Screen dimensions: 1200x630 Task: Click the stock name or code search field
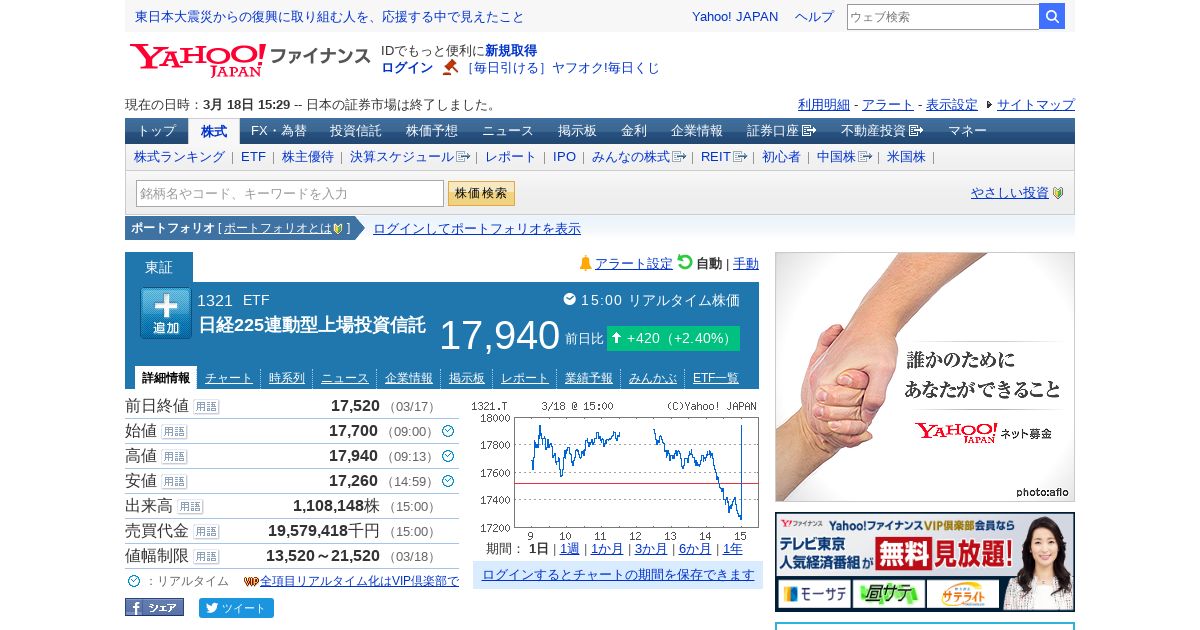click(290, 193)
